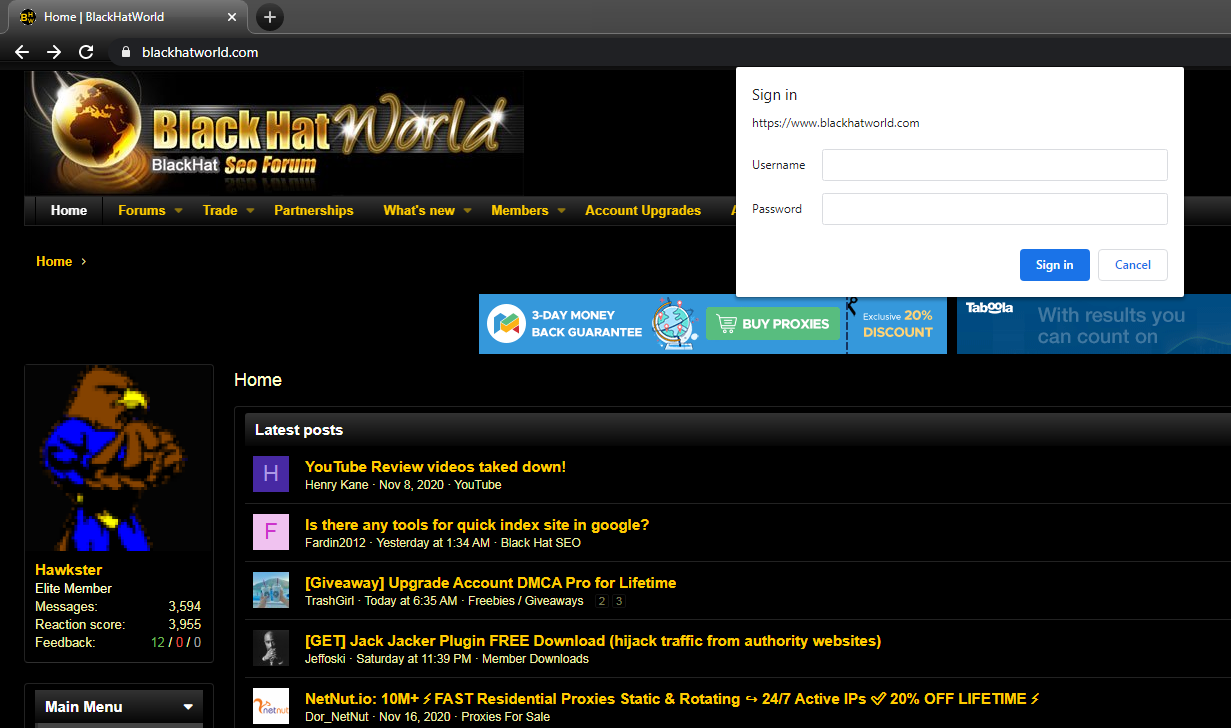Go to Account Upgrades page

pyautogui.click(x=643, y=210)
